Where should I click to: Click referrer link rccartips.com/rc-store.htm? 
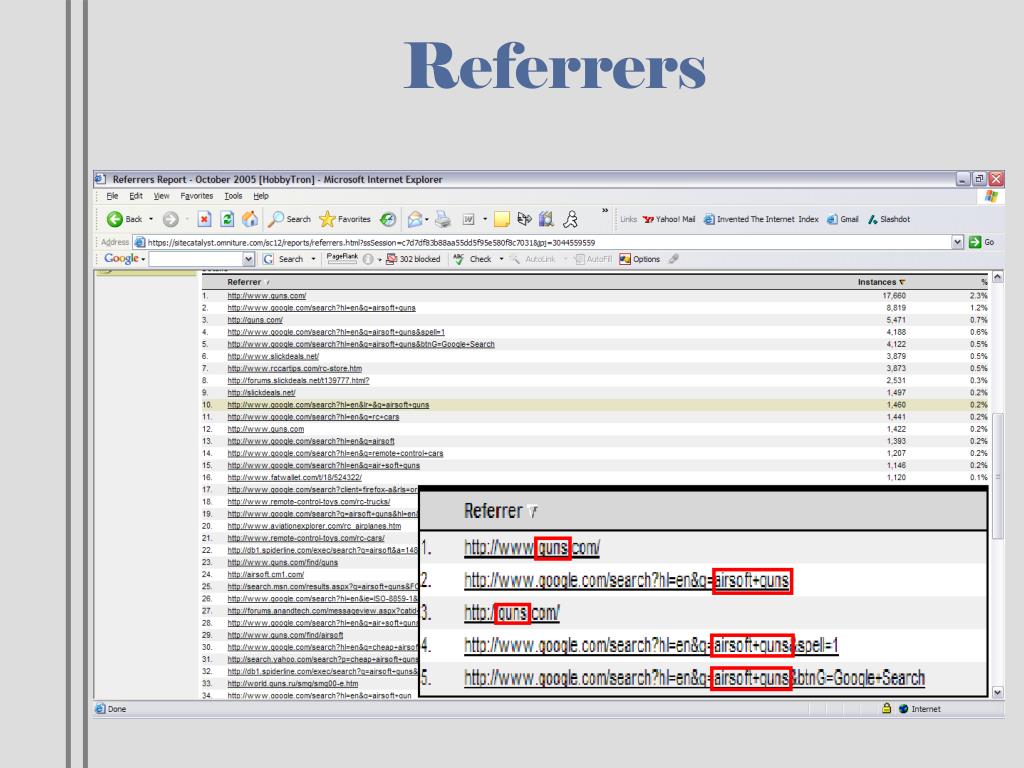click(295, 368)
